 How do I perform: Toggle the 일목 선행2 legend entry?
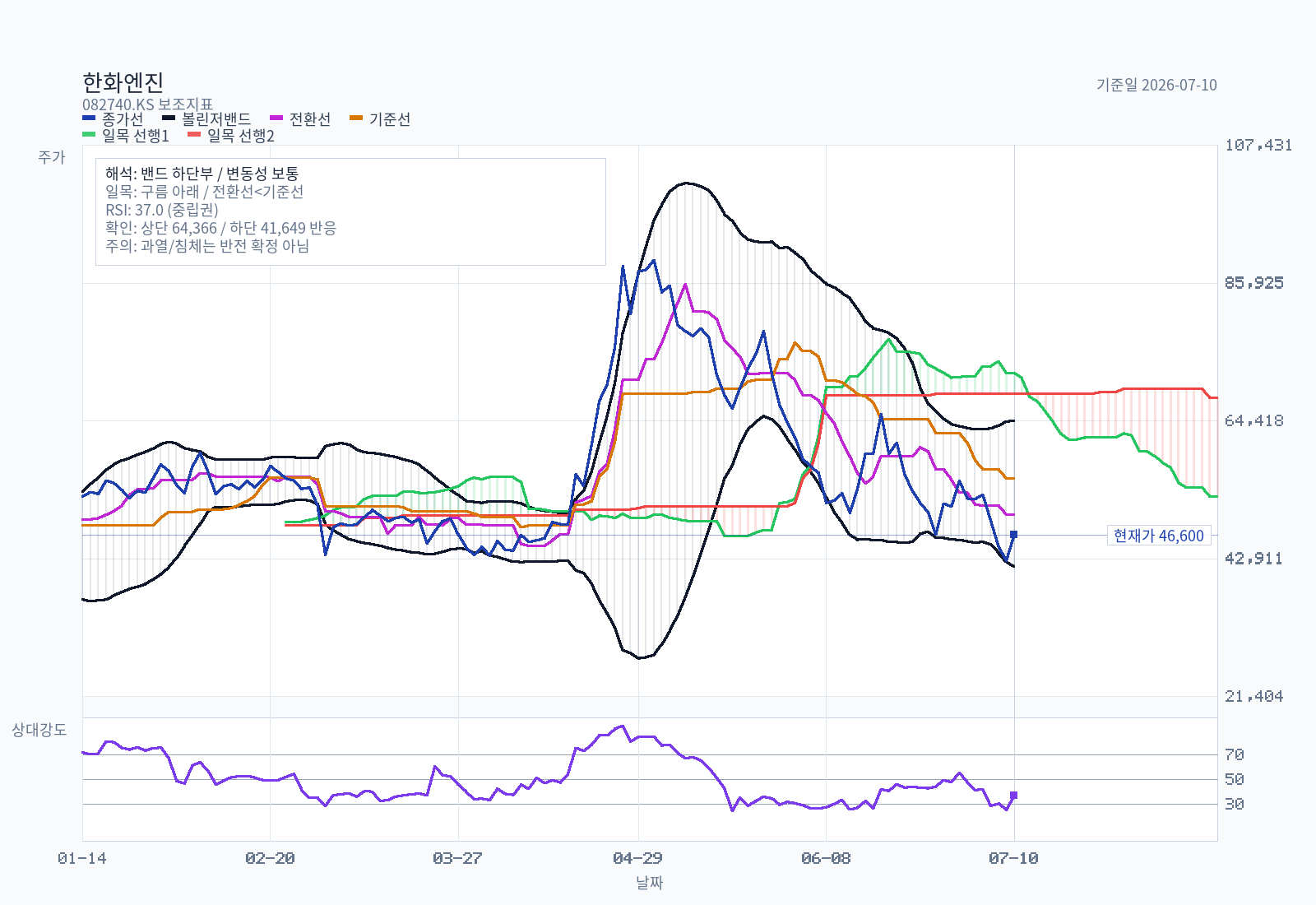tap(231, 136)
